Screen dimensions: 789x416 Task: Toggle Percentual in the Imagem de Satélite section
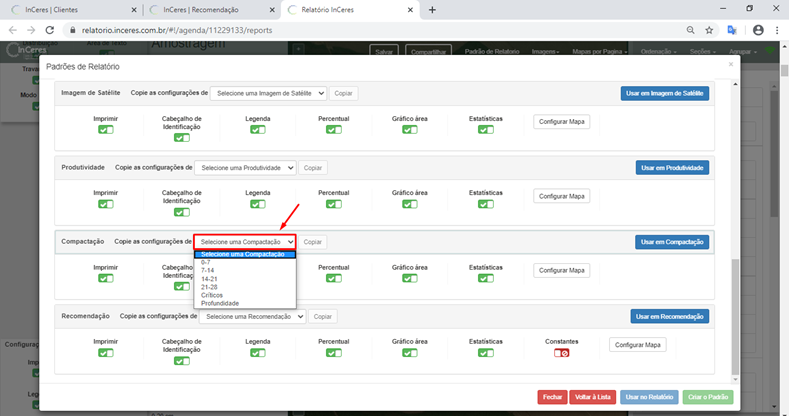pos(334,130)
